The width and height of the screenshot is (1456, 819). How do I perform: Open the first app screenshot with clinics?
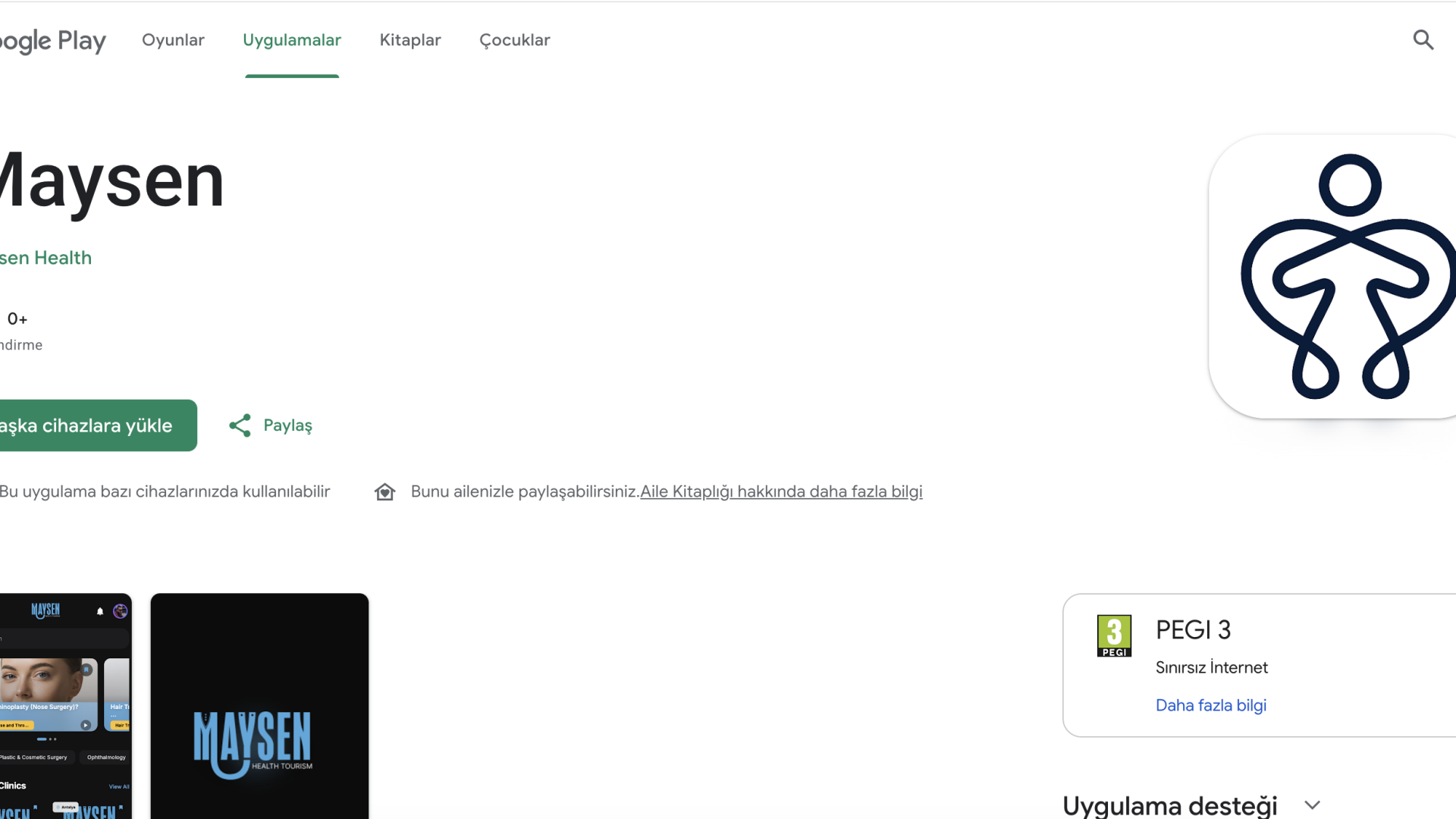pyautogui.click(x=66, y=706)
